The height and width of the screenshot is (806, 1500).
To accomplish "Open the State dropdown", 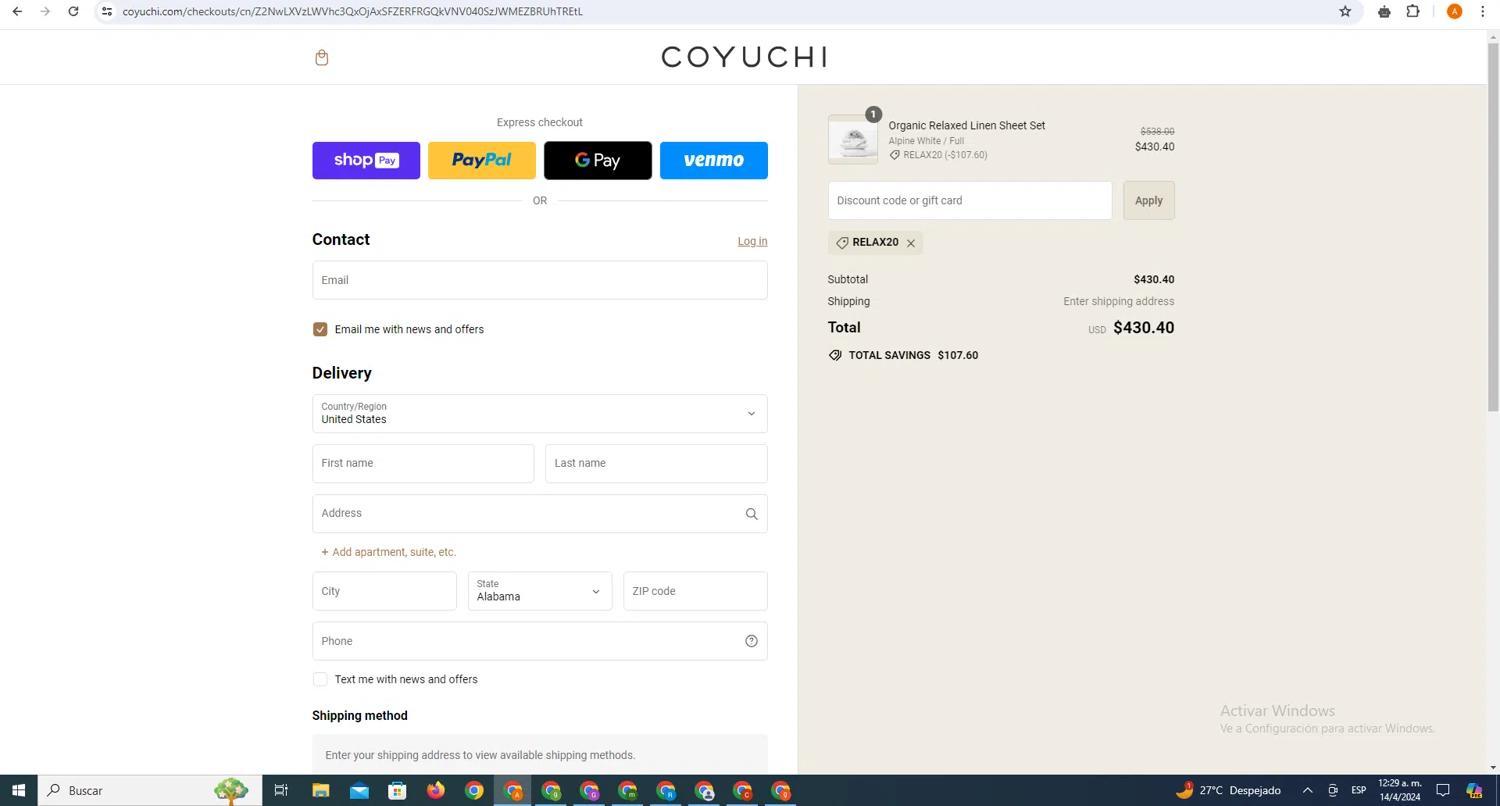I will pos(540,591).
